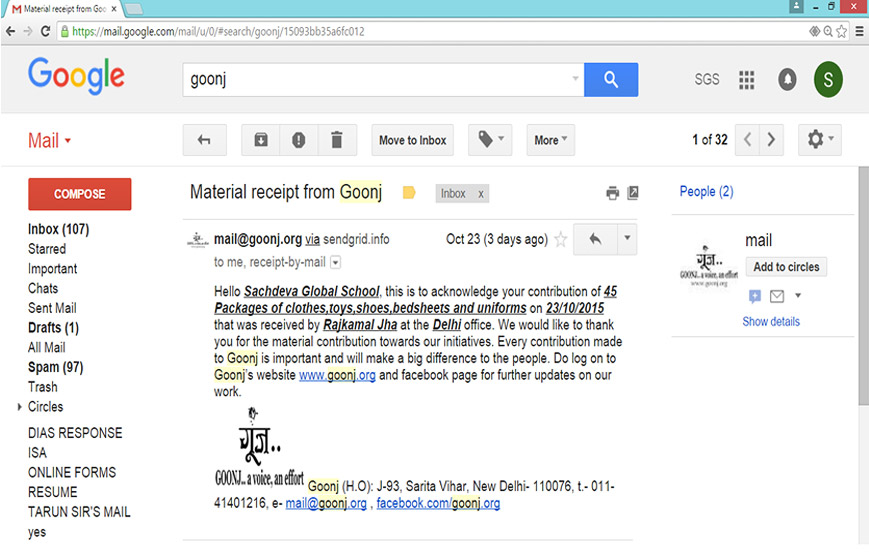Reload the page in browser
Image resolution: width=869 pixels, height=556 pixels.
(45, 32)
